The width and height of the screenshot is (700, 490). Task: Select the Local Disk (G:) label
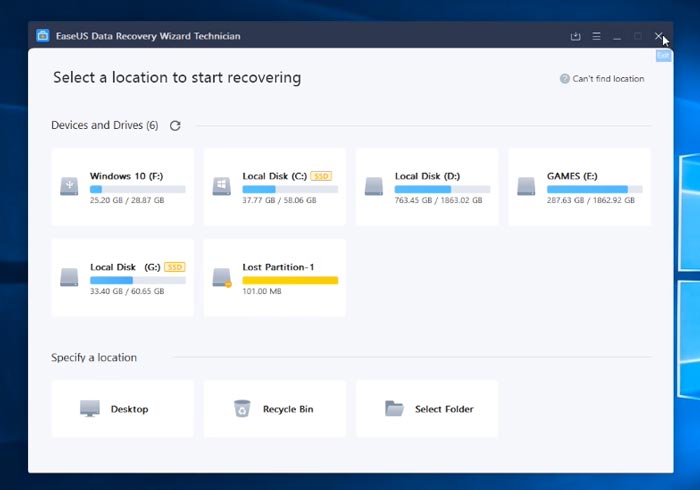125,267
